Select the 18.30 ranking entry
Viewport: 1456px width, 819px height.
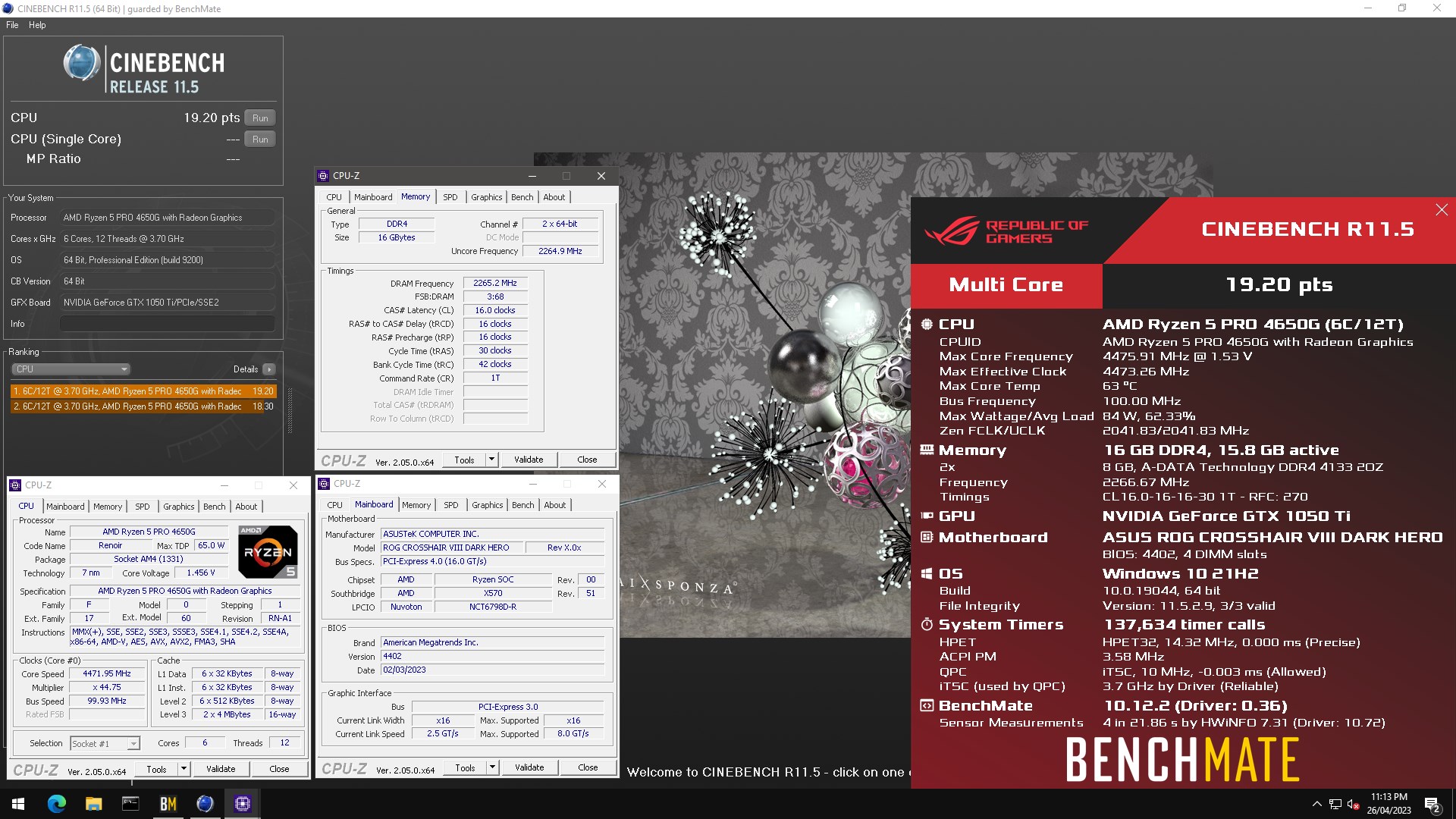point(143,406)
